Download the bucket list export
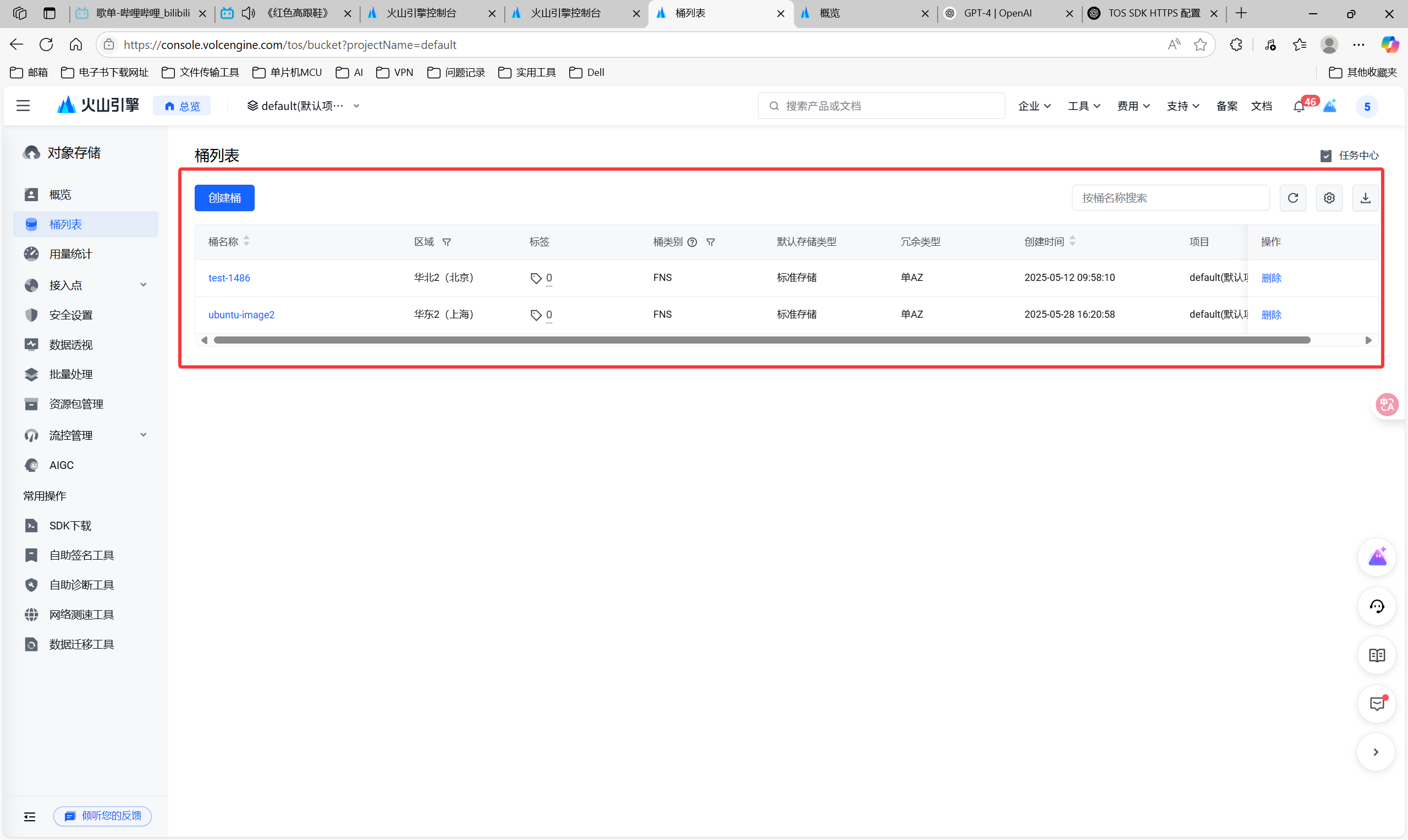Viewport: 1408px width, 840px height. tap(1365, 198)
